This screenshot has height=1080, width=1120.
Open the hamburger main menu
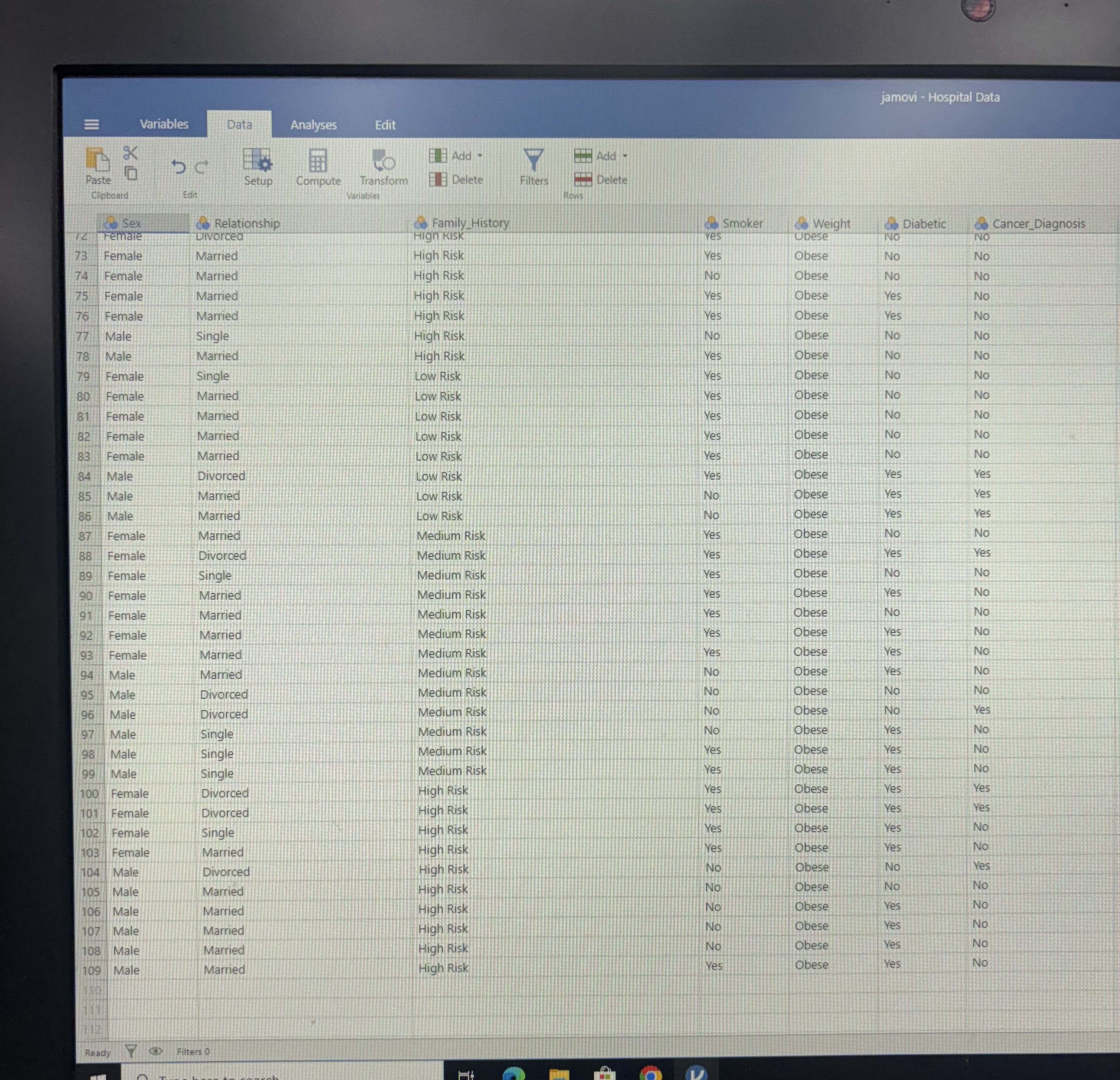(91, 124)
